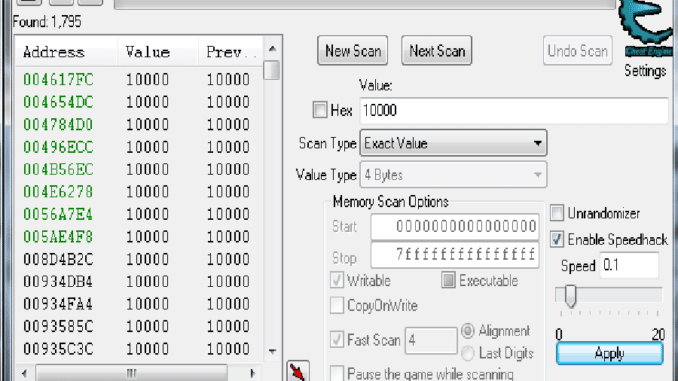The height and width of the screenshot is (381, 678).
Task: Click the New Scan button
Action: 353,51
